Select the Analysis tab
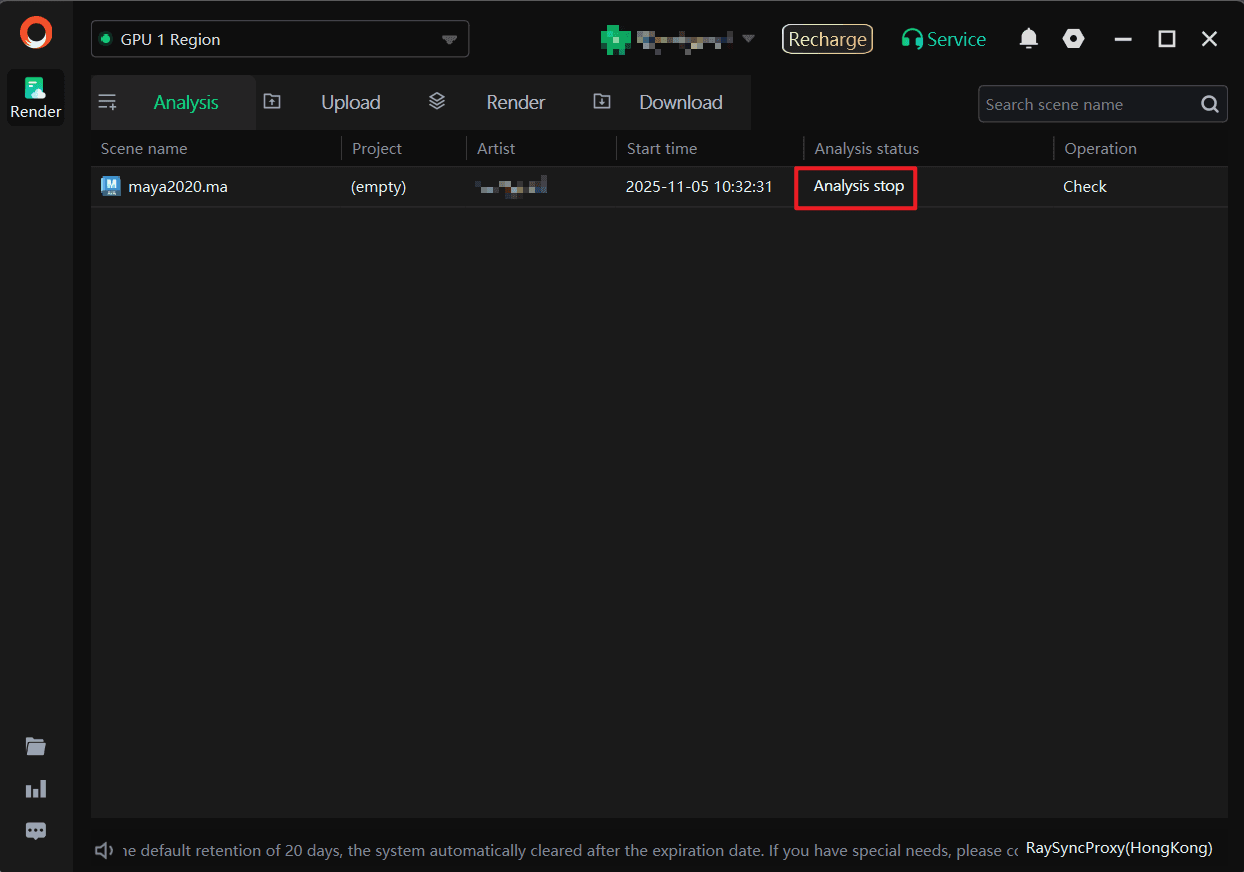 coord(185,102)
